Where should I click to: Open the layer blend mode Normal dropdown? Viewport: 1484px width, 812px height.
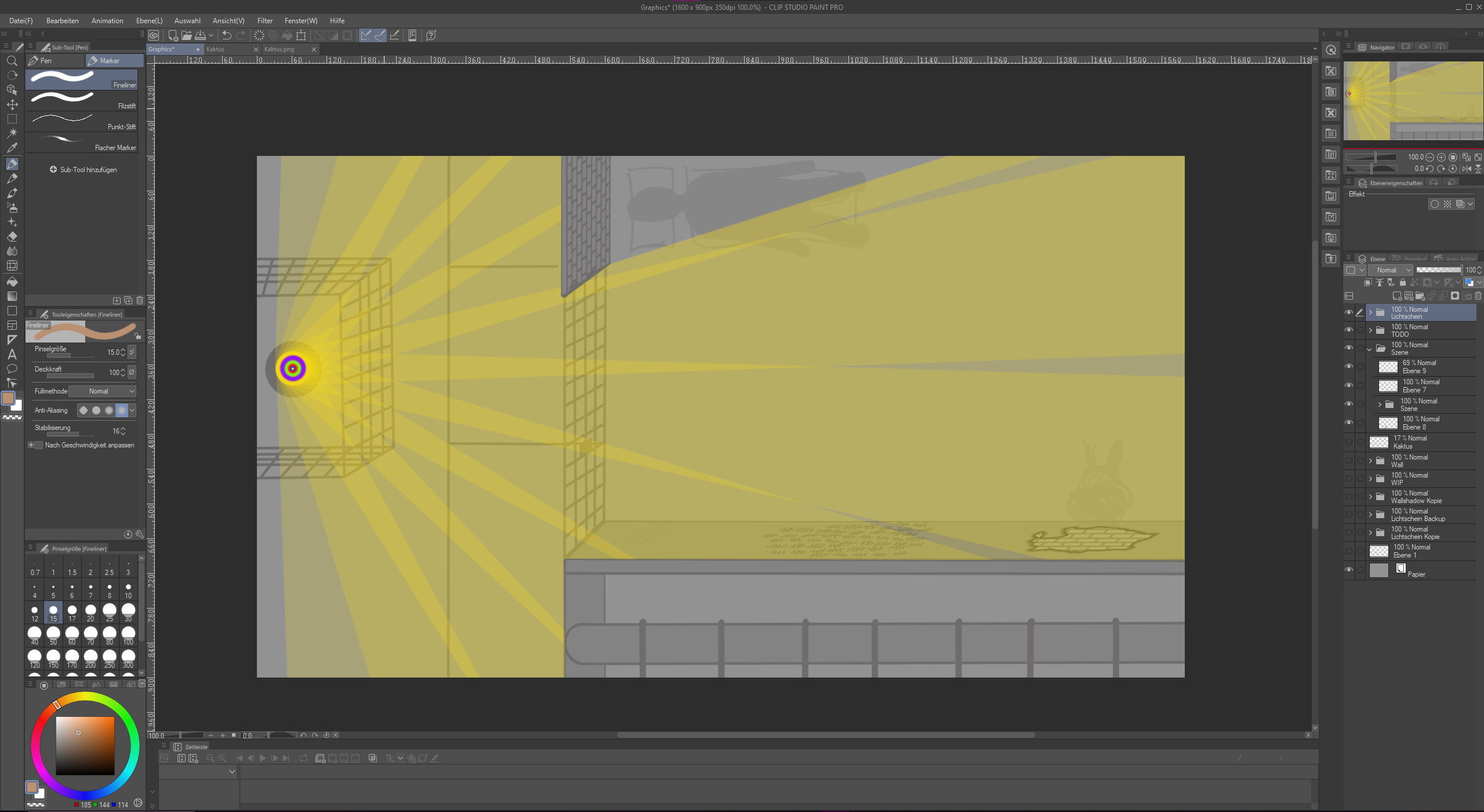1390,270
